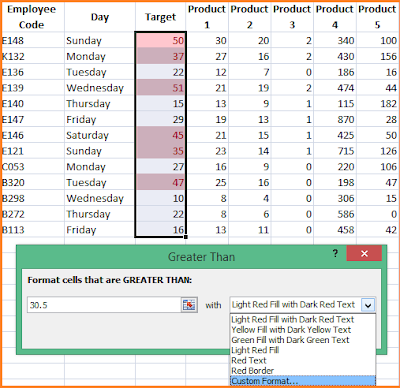Choose Light Red Fill with Dark Red Text option
Screen dimensions: 400x388
tap(303, 319)
